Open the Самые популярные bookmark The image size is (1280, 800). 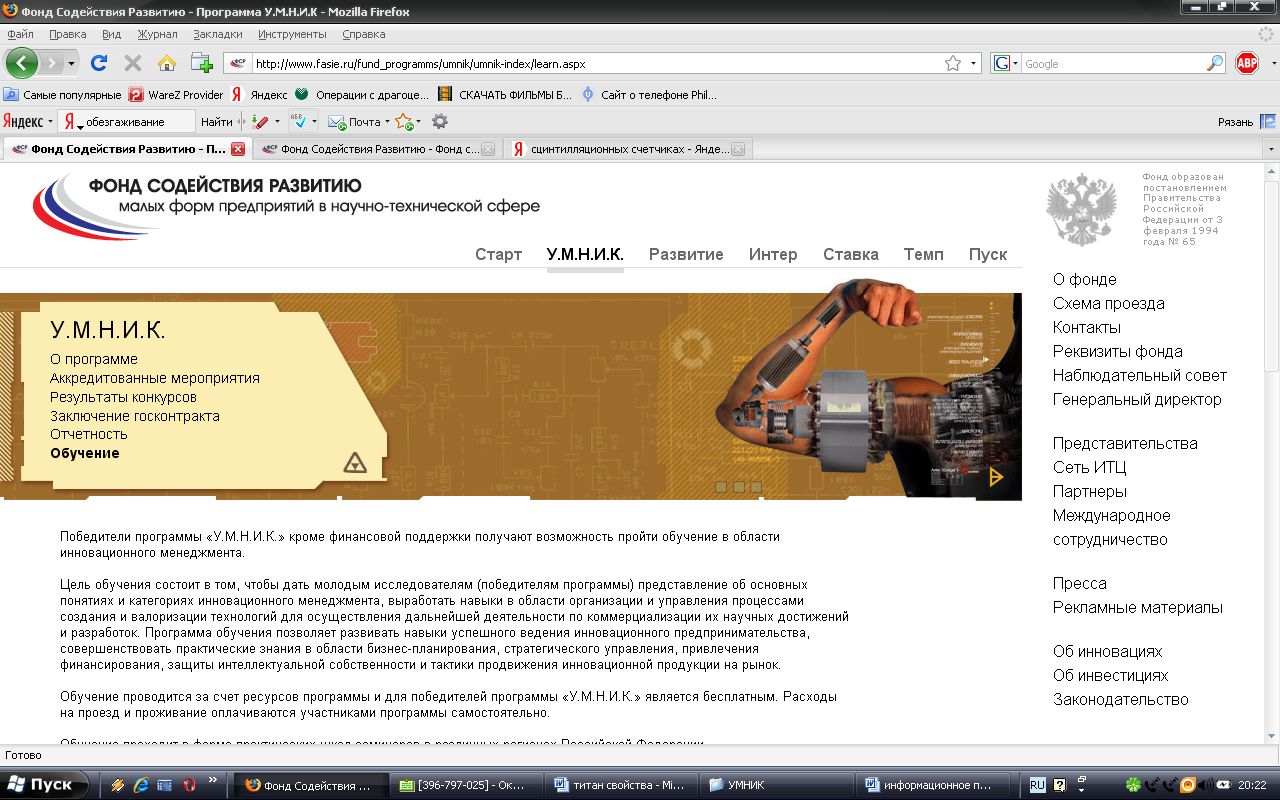63,95
